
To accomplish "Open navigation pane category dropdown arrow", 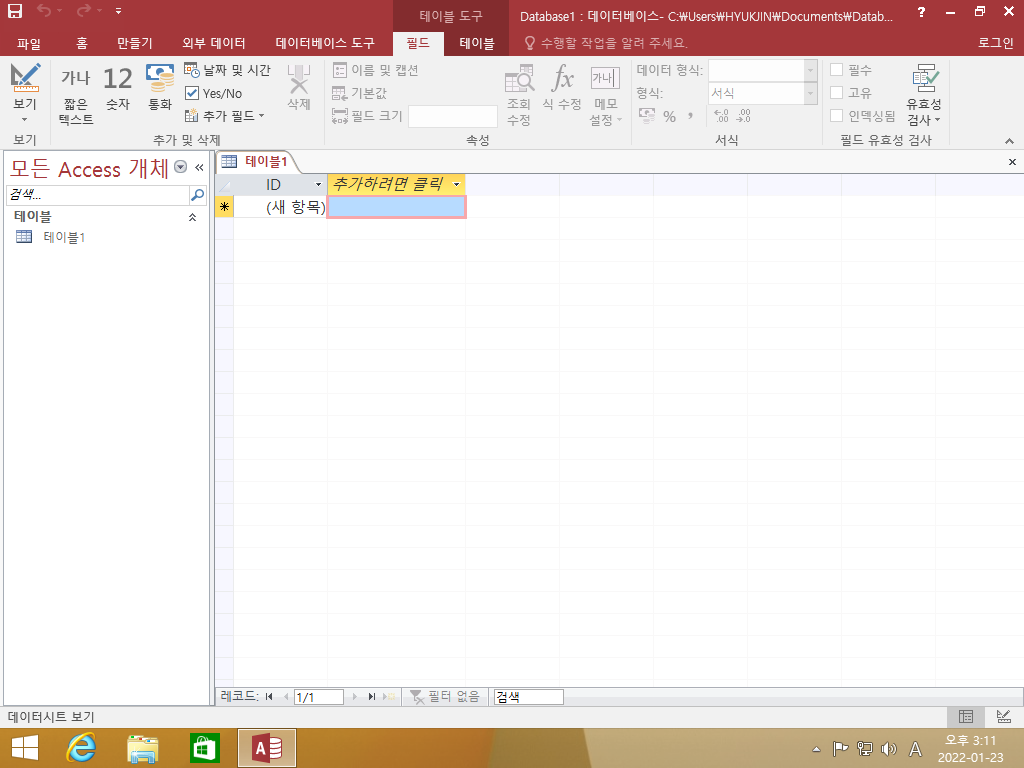I will point(181,167).
